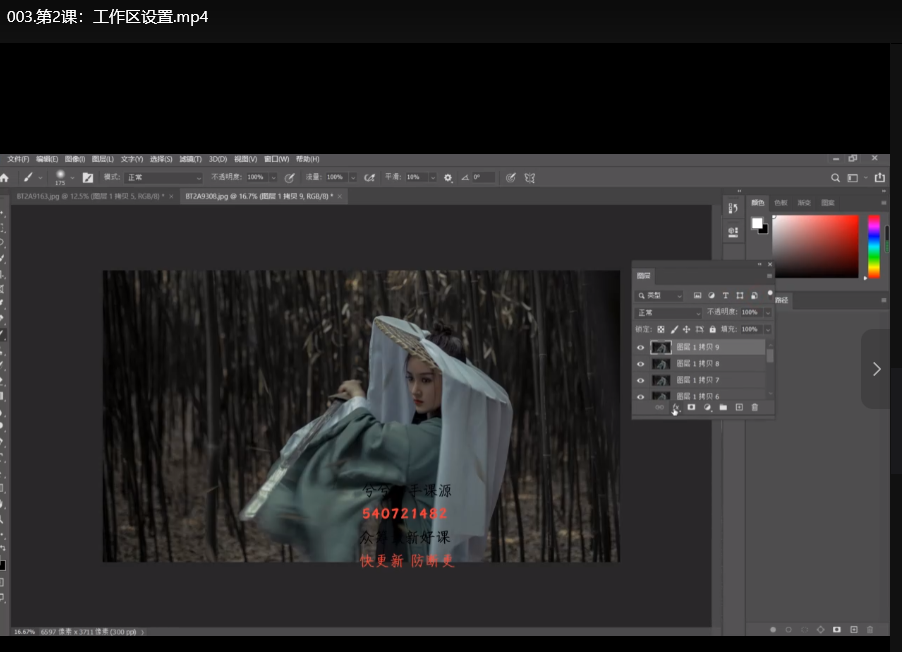Toggle the brush settings panel icon
The height and width of the screenshot is (652, 902).
coord(87,178)
